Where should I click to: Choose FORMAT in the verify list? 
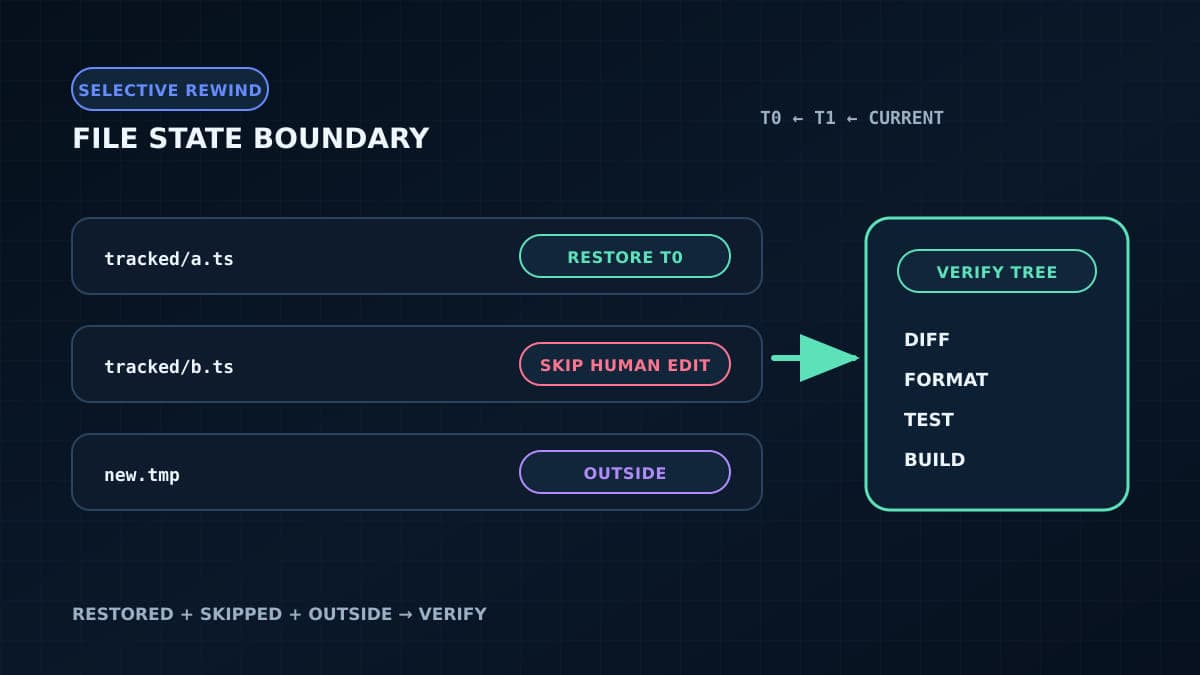pyautogui.click(x=946, y=380)
